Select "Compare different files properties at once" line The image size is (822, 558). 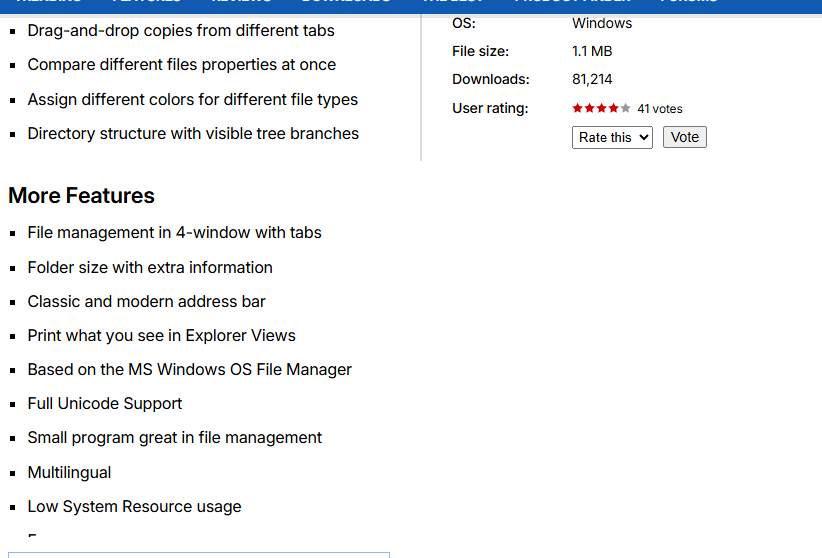pos(182,65)
